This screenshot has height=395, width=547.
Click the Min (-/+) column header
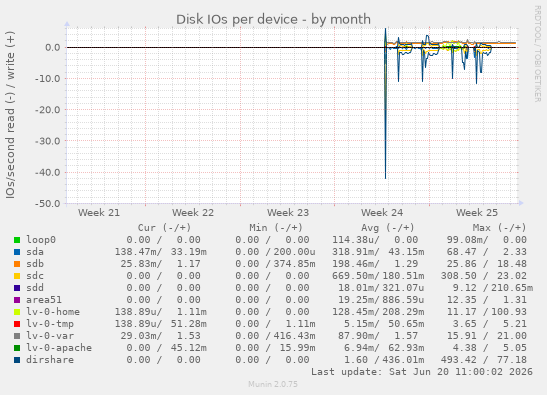point(276,228)
